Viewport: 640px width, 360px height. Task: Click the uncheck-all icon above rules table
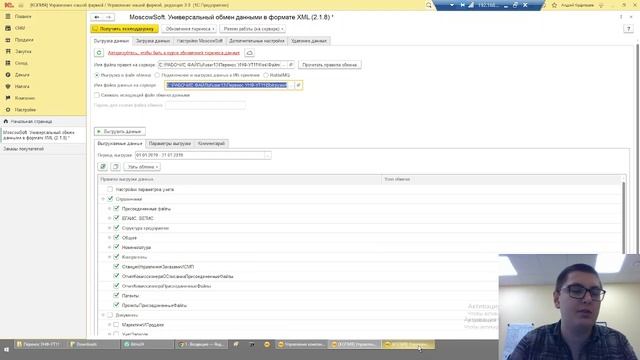116,167
